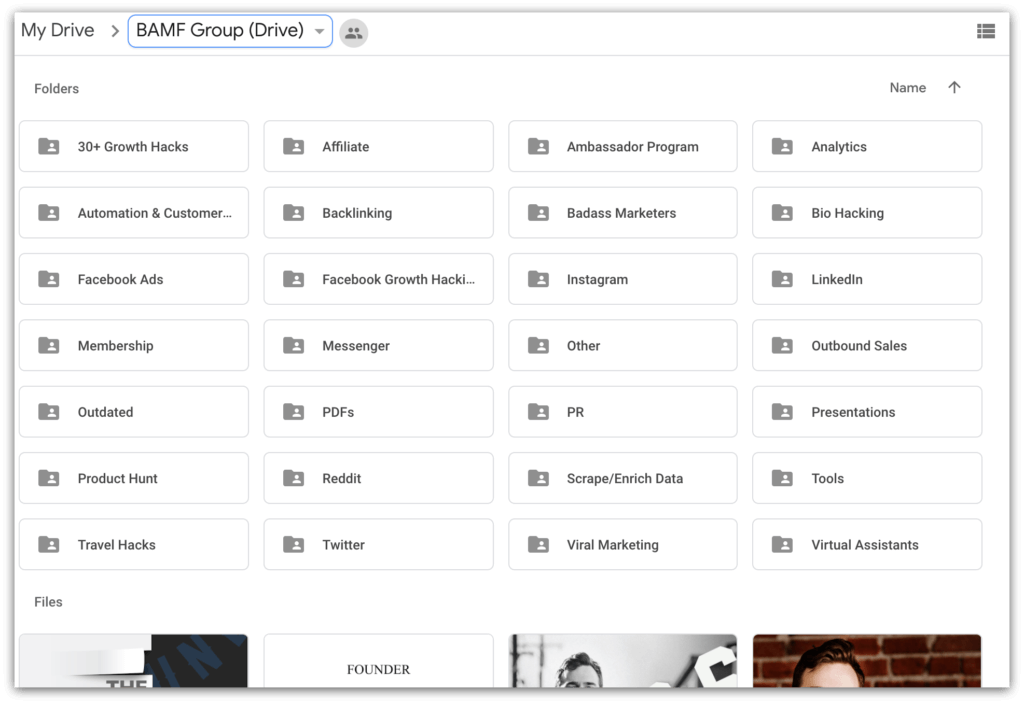Click the PR folder icon

click(x=538, y=411)
